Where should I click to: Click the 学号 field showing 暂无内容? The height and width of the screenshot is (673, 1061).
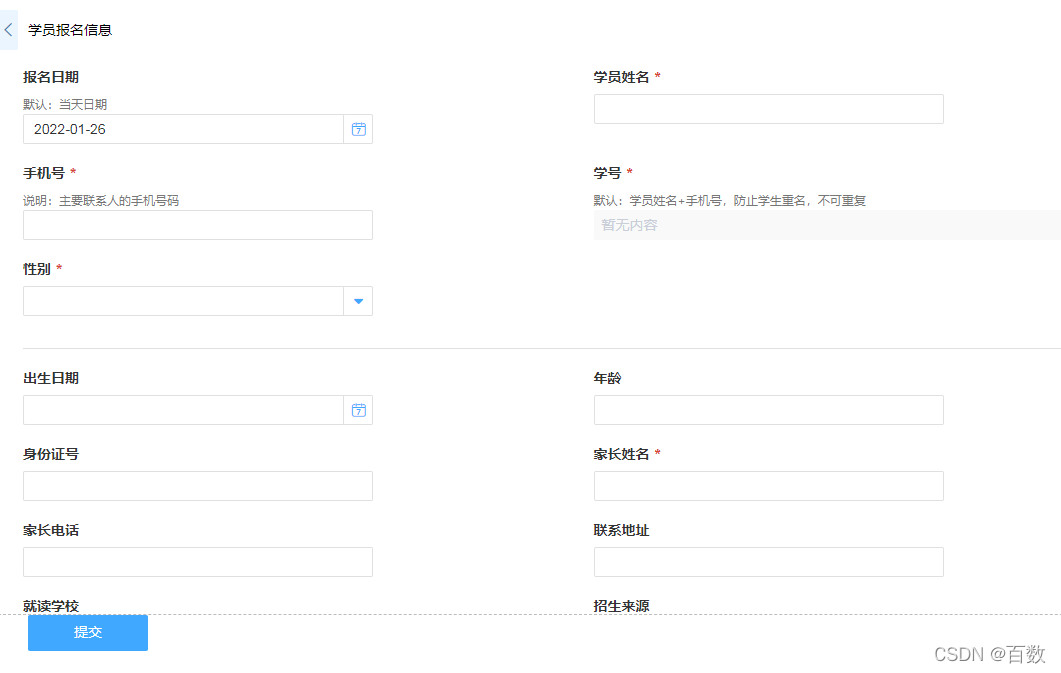click(x=827, y=225)
